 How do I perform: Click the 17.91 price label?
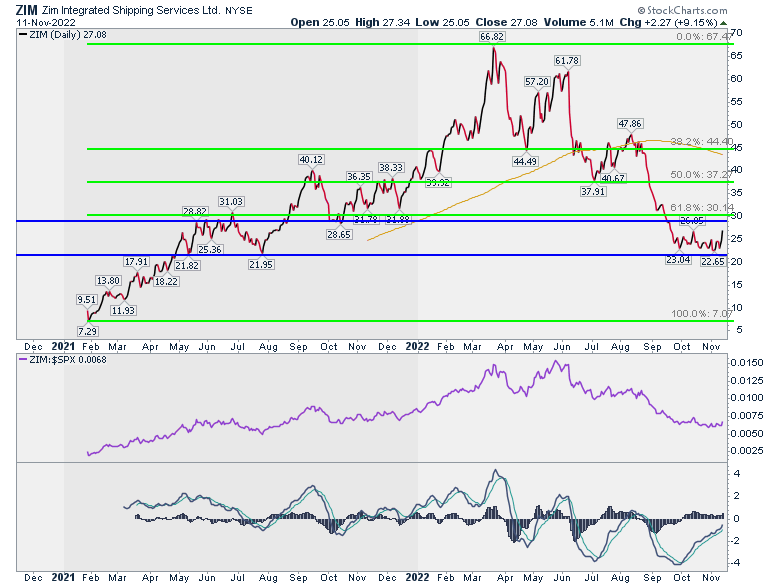click(136, 262)
